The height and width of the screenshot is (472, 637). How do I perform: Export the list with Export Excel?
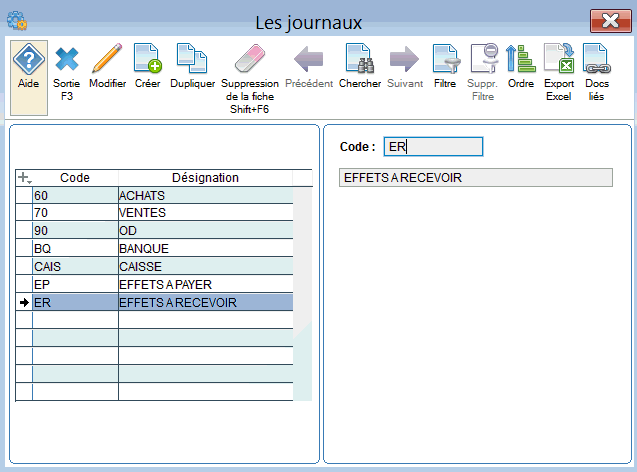click(x=559, y=72)
